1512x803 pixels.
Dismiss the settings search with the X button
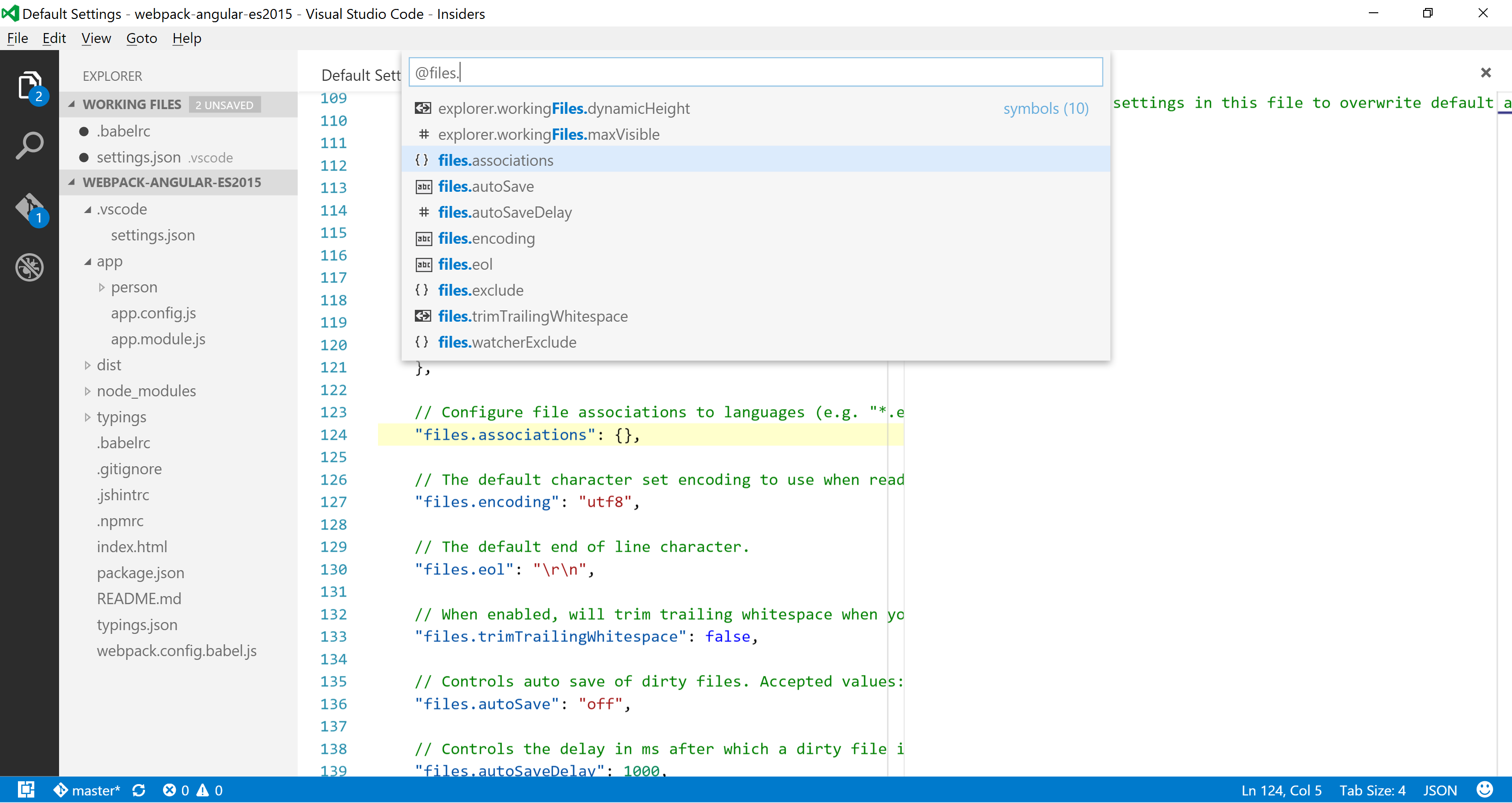1486,72
